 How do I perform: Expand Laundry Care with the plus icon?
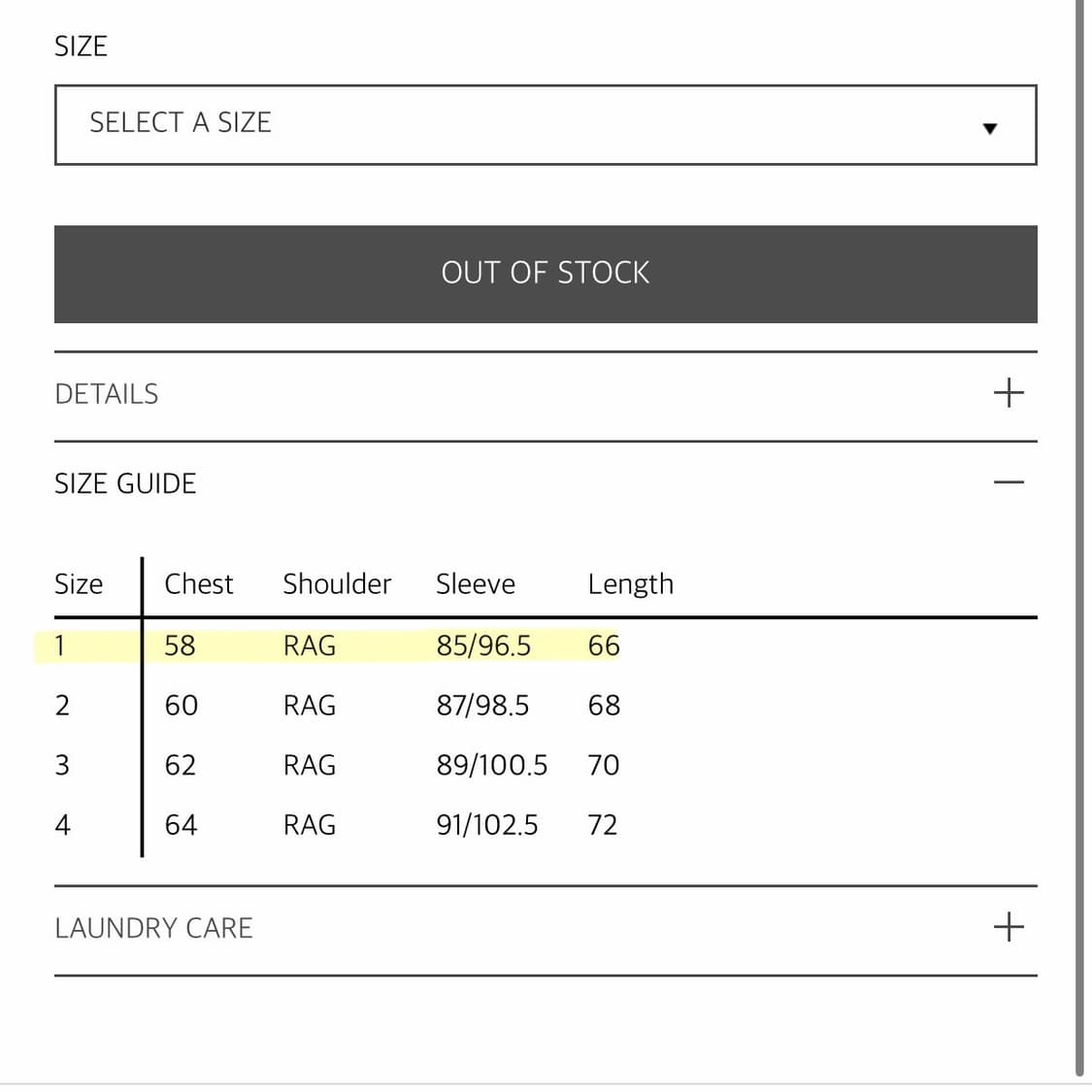click(x=1009, y=927)
